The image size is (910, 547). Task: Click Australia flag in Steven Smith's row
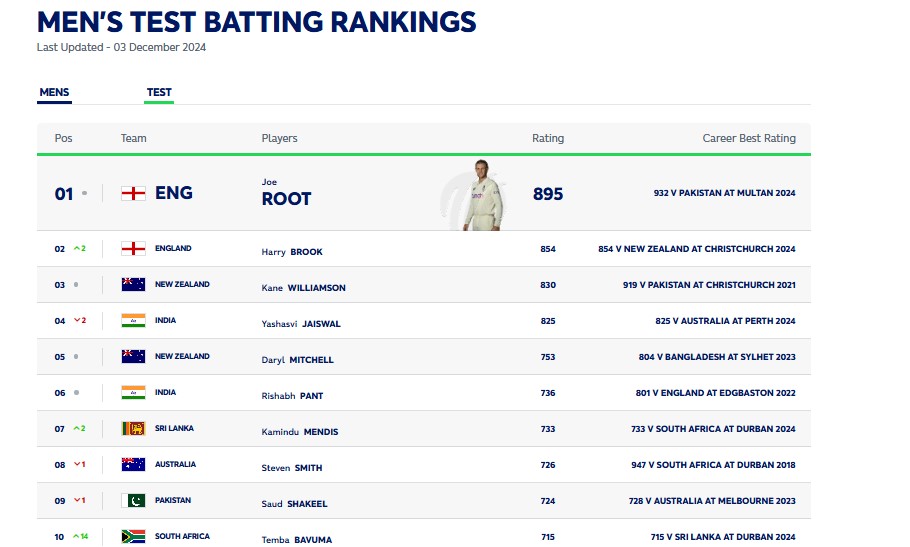point(133,465)
